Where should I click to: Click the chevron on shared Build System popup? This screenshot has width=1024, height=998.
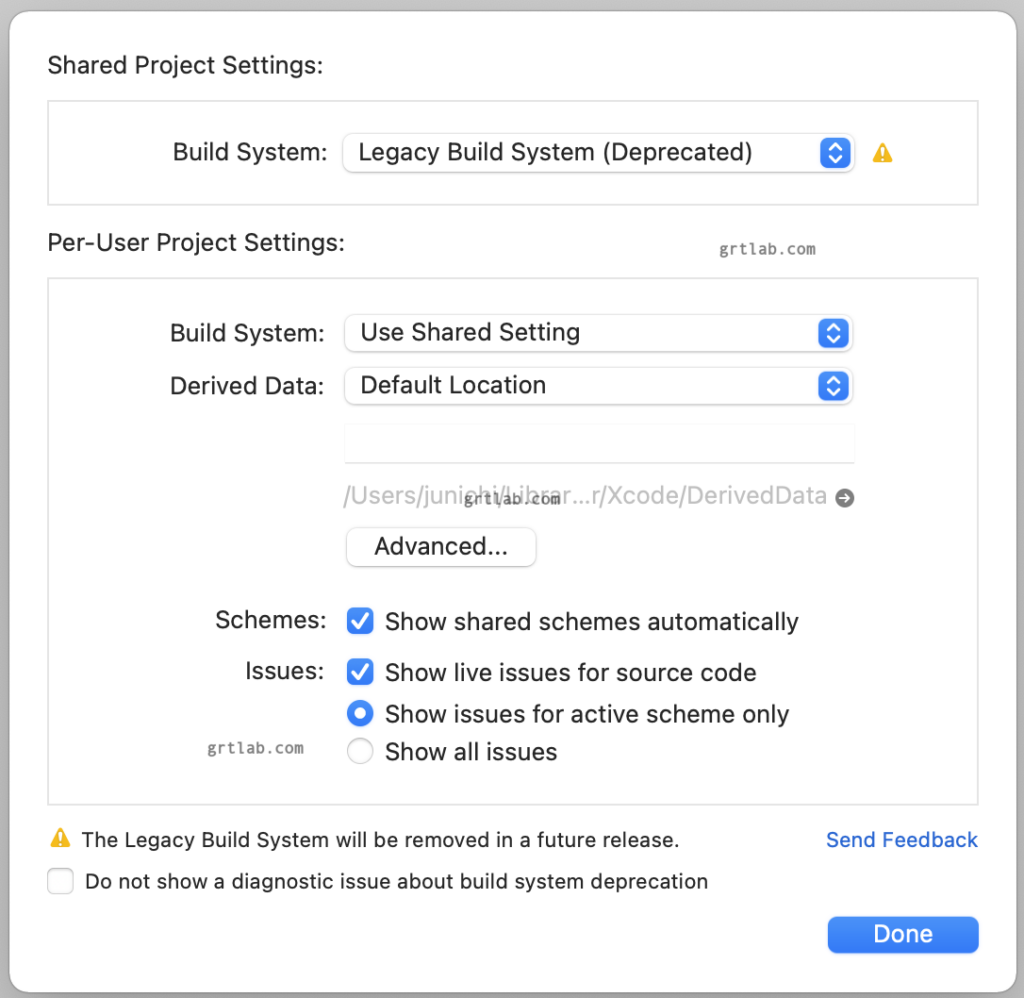[x=834, y=152]
